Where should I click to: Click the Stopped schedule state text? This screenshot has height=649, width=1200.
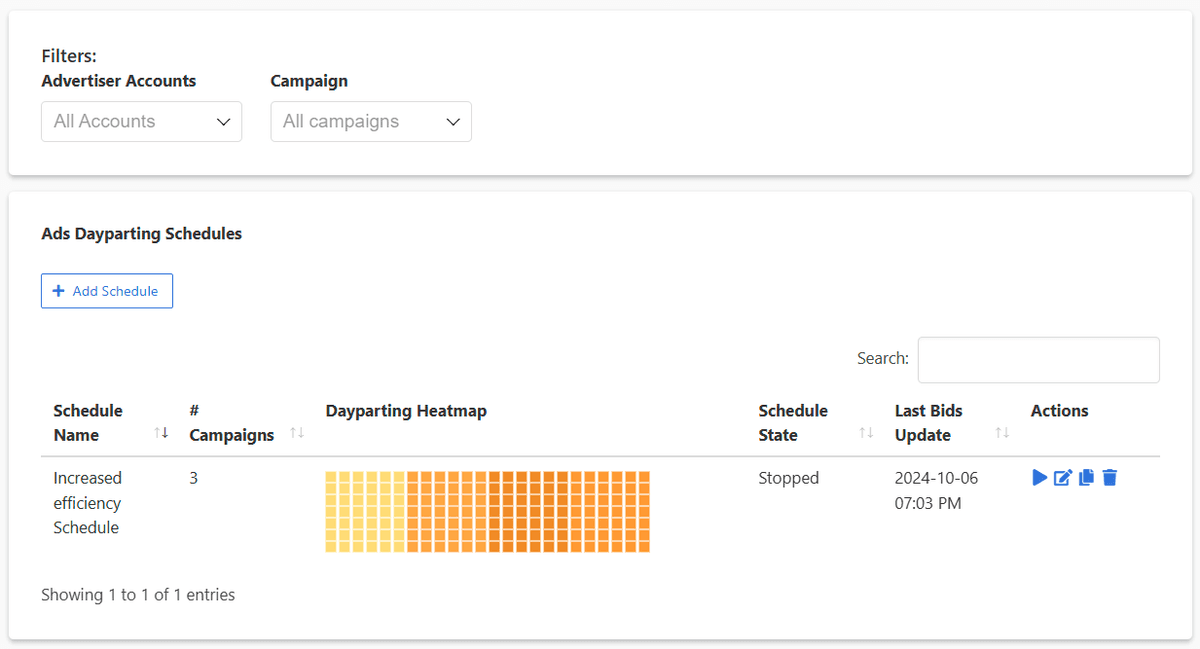pos(789,477)
